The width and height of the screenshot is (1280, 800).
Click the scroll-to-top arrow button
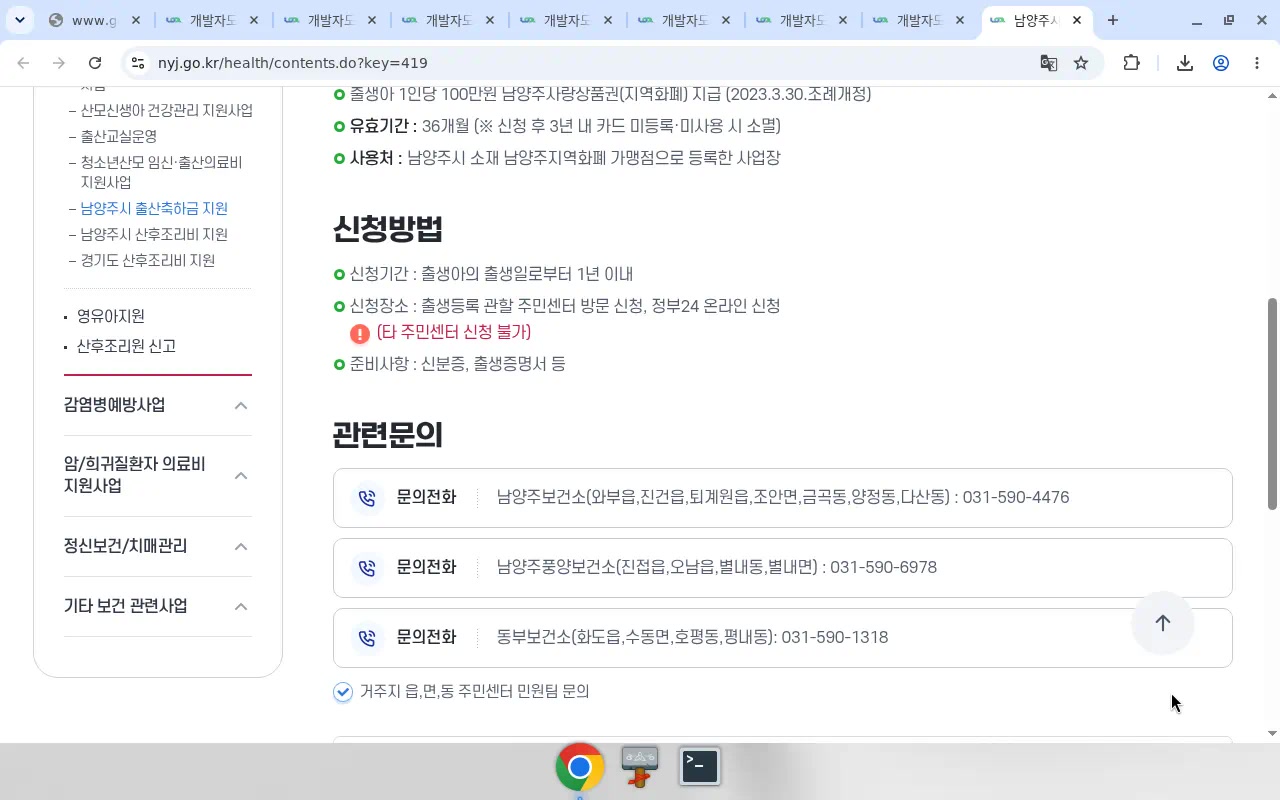(1162, 623)
